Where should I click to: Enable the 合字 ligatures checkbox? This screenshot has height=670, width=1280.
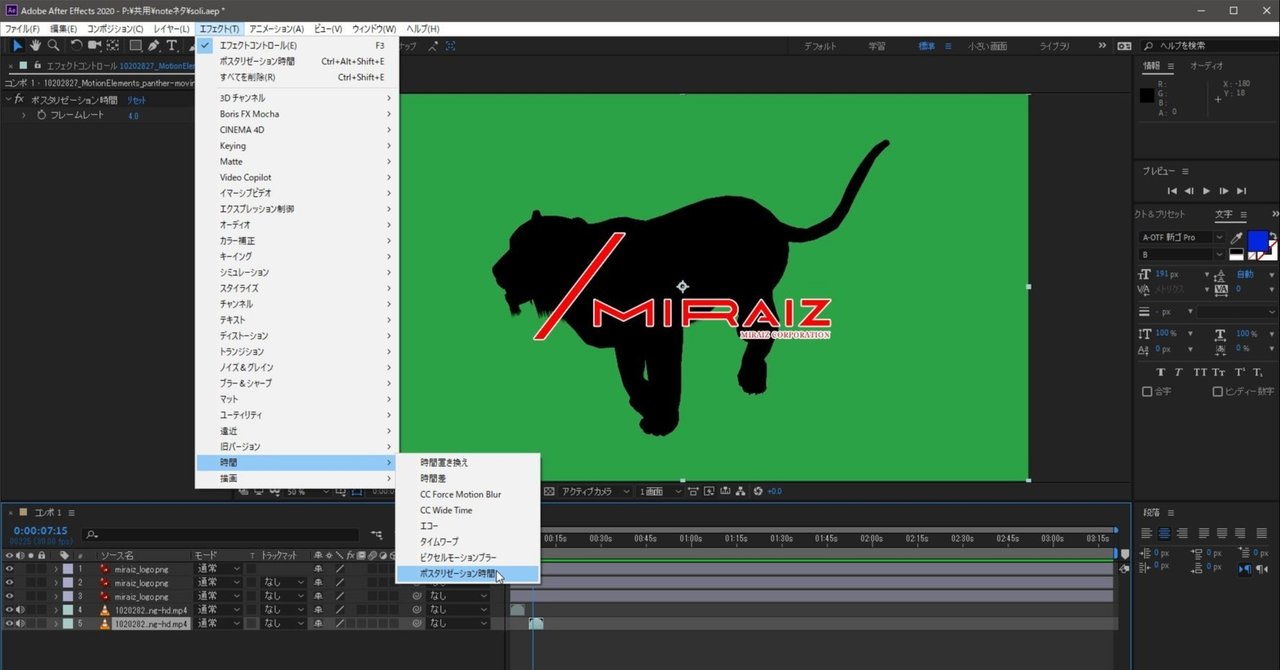point(1147,392)
